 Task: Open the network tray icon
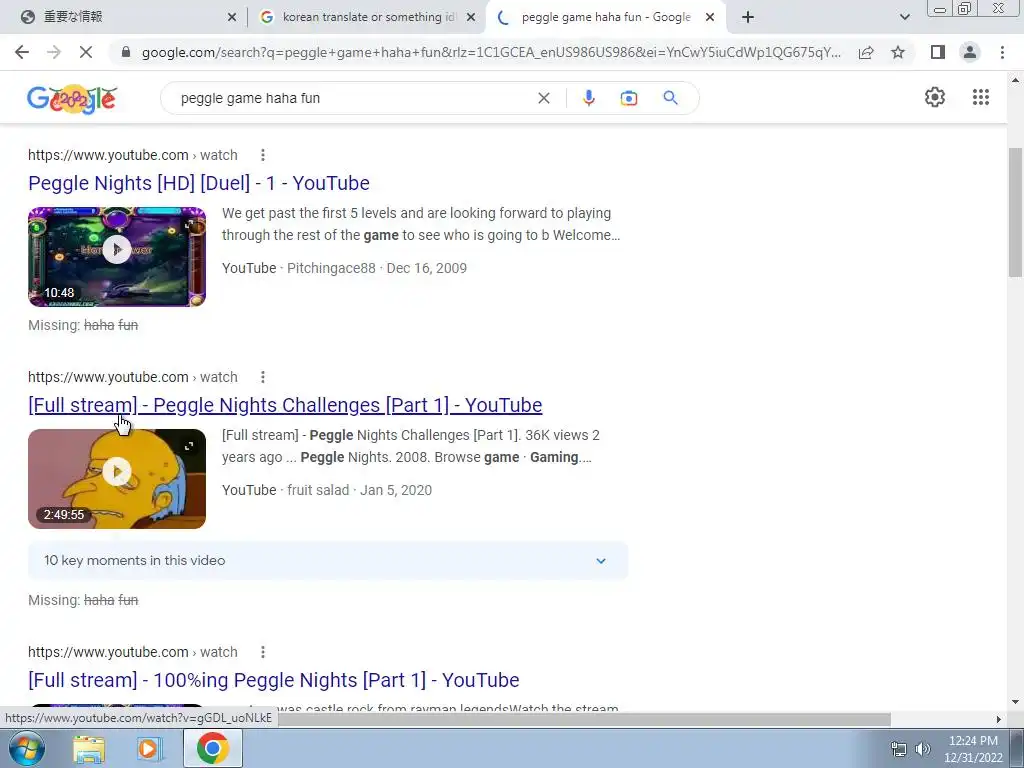(899, 749)
